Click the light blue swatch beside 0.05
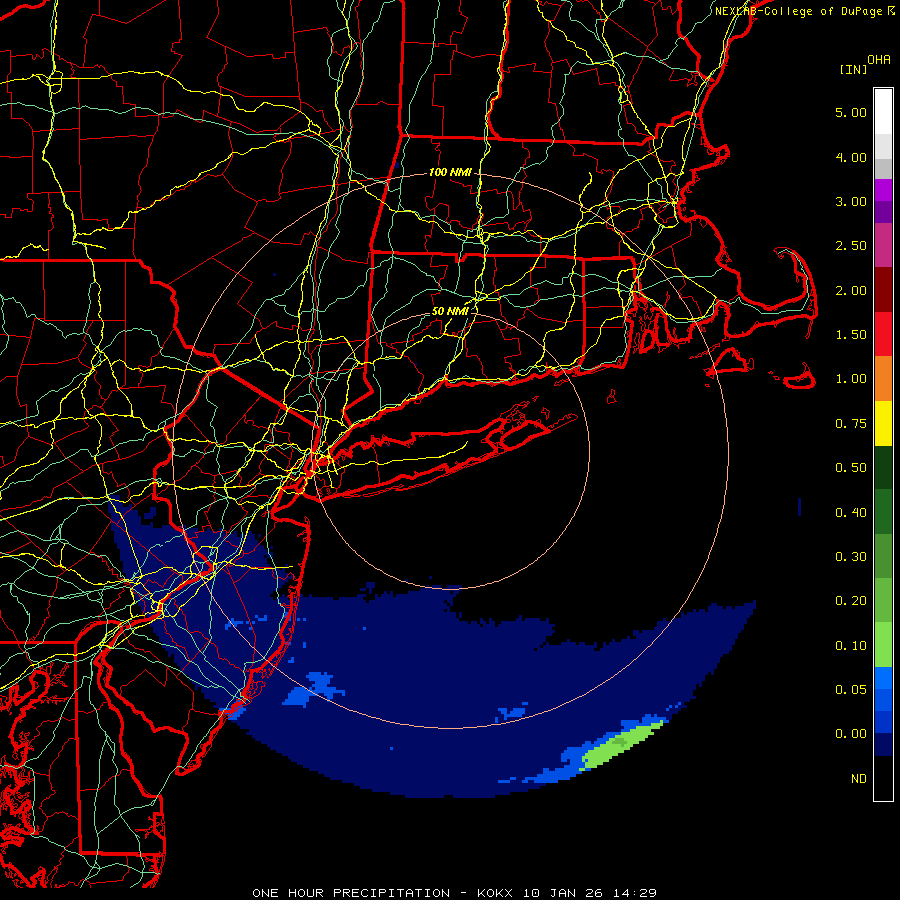This screenshot has height=900, width=900. tap(883, 678)
